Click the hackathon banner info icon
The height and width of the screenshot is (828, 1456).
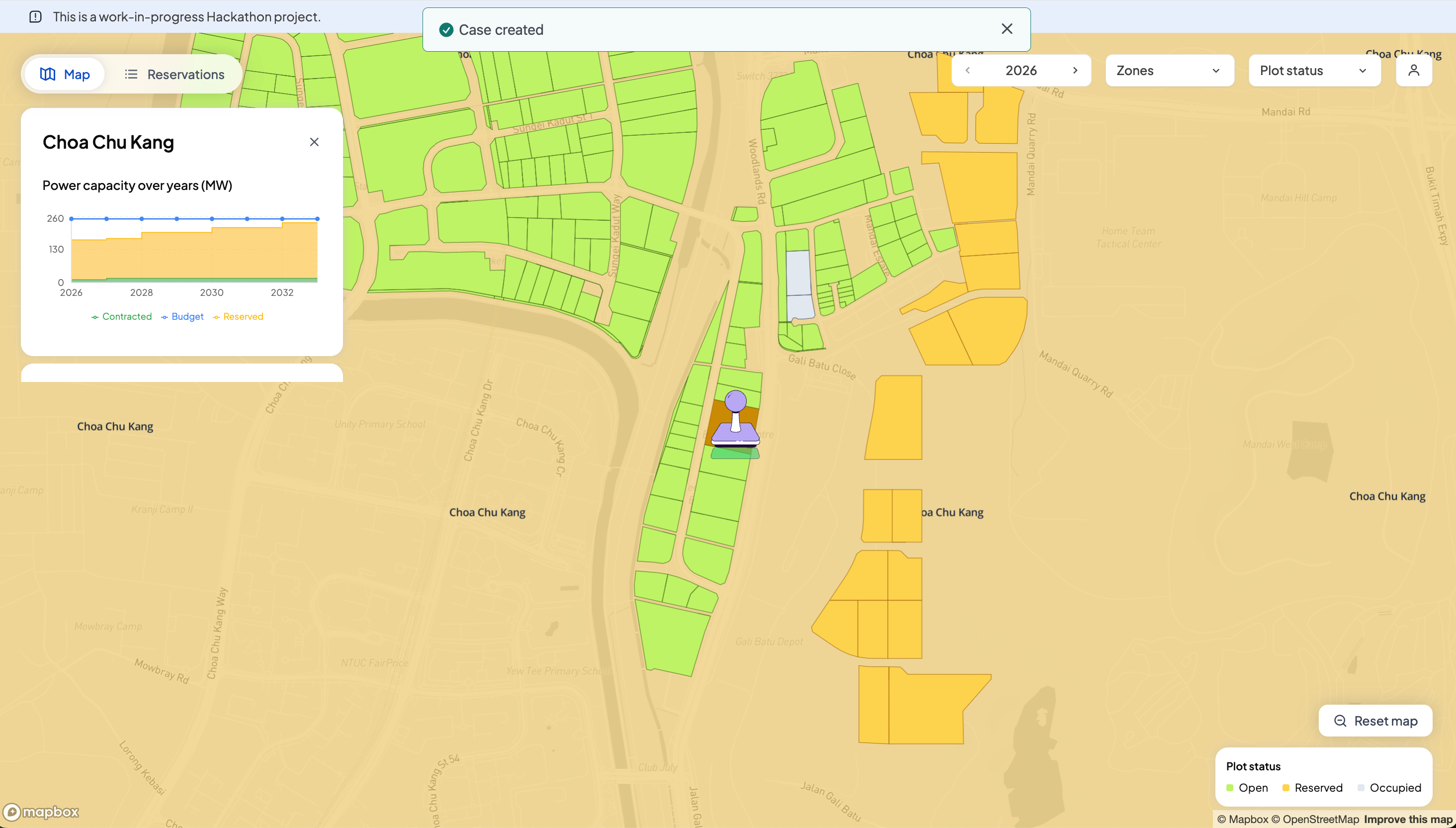coord(35,16)
